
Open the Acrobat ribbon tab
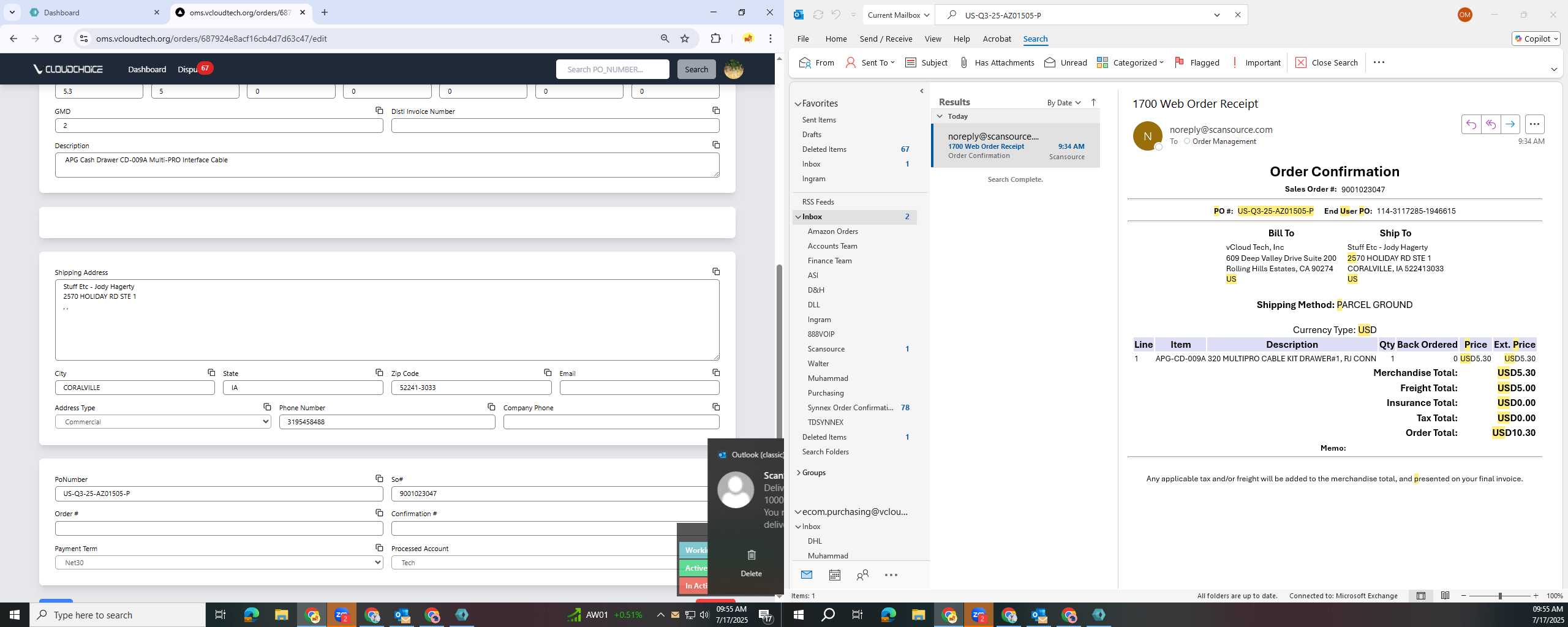pos(997,39)
